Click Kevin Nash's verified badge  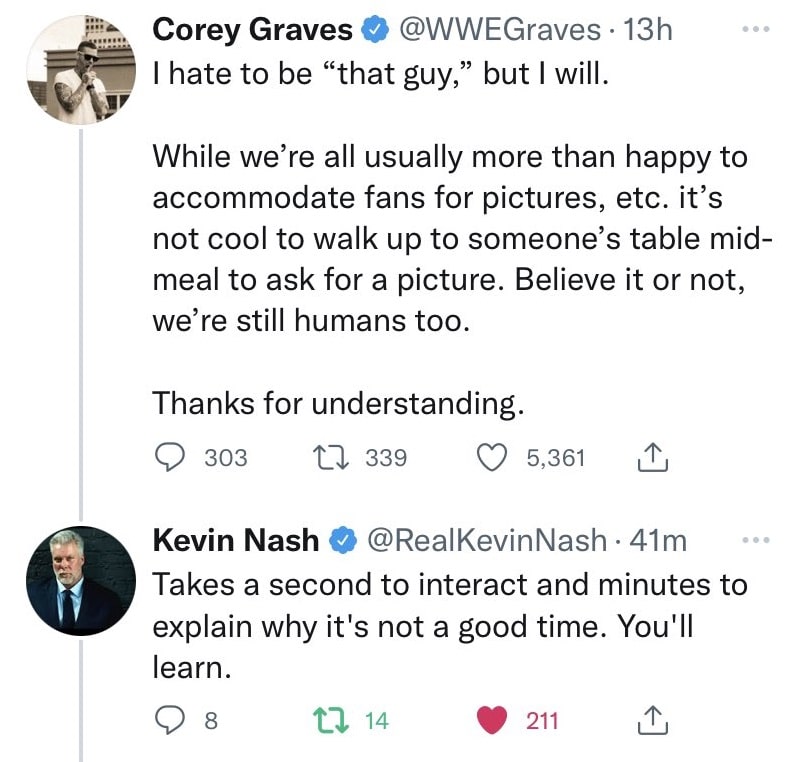pos(342,542)
